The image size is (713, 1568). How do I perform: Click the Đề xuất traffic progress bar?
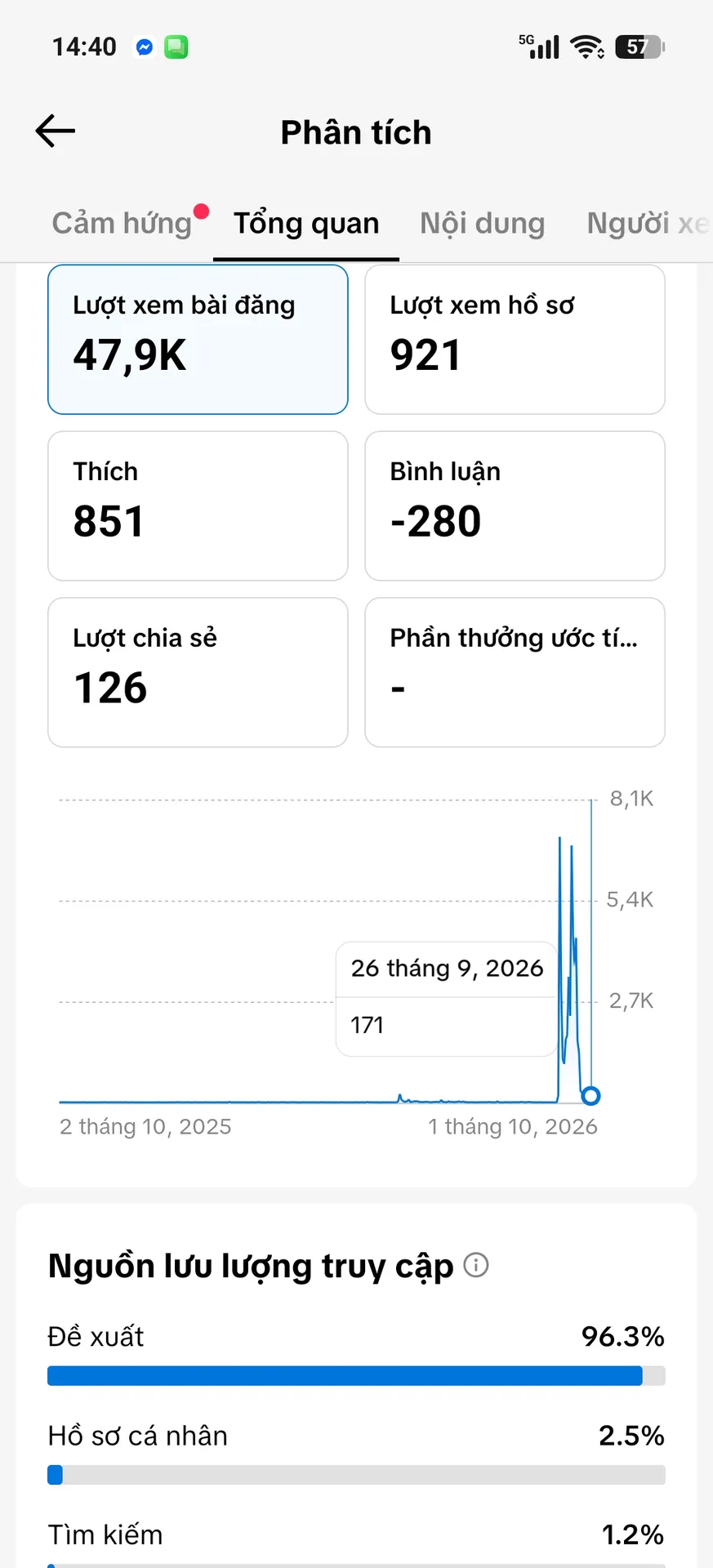point(356,1376)
